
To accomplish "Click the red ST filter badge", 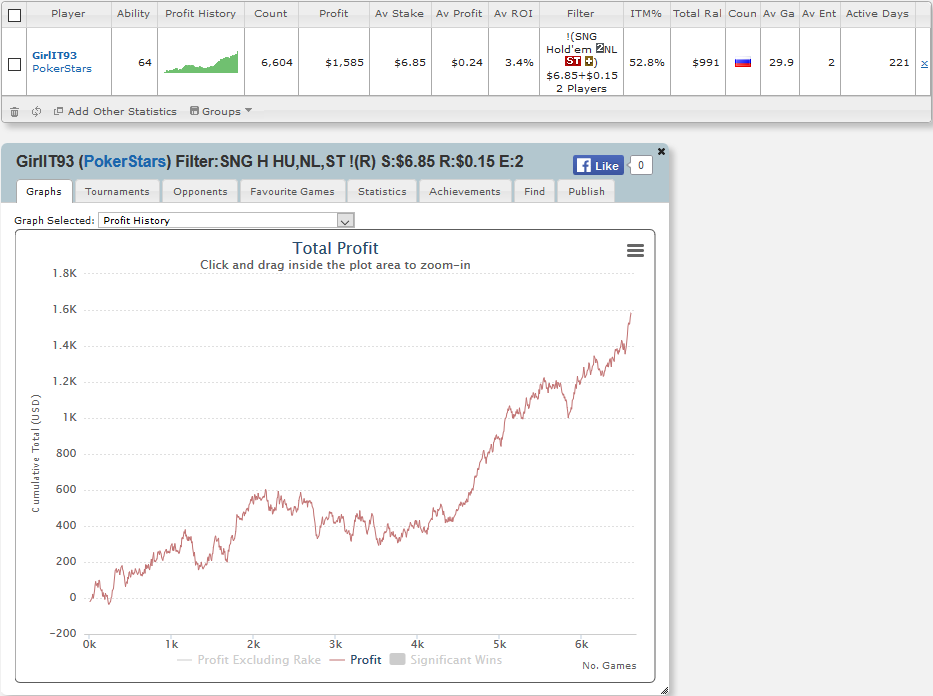I will pyautogui.click(x=572, y=61).
